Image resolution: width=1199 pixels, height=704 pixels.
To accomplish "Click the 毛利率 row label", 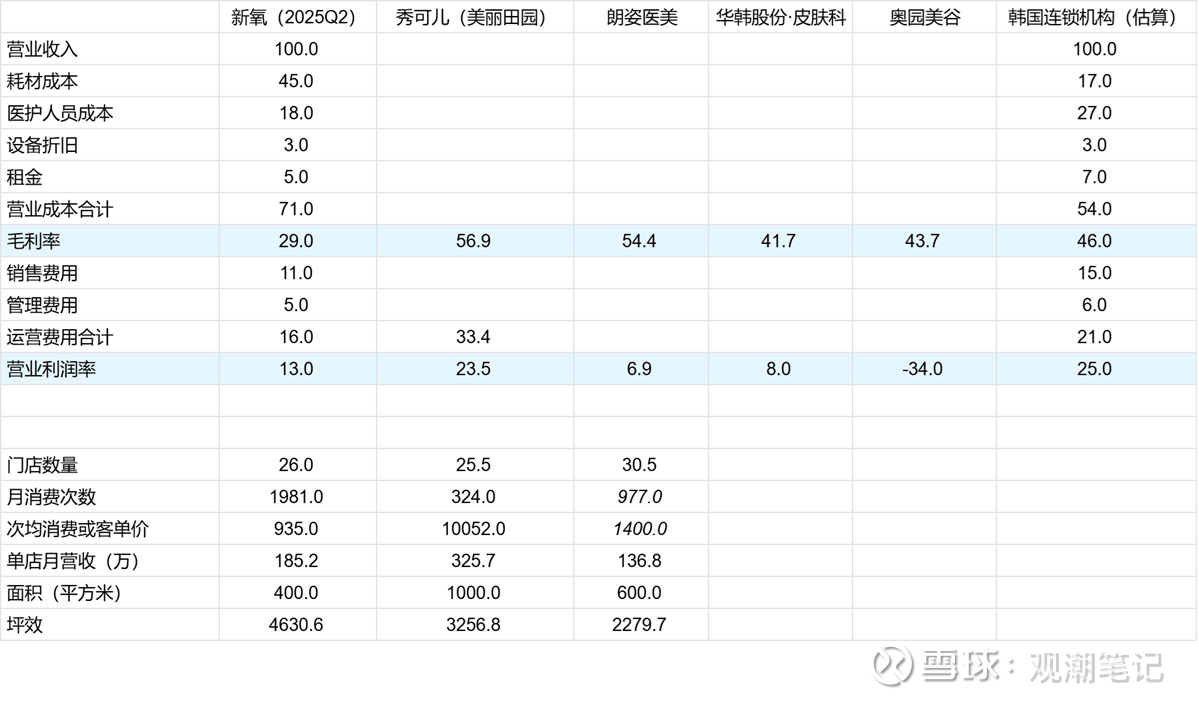I will (x=33, y=242).
